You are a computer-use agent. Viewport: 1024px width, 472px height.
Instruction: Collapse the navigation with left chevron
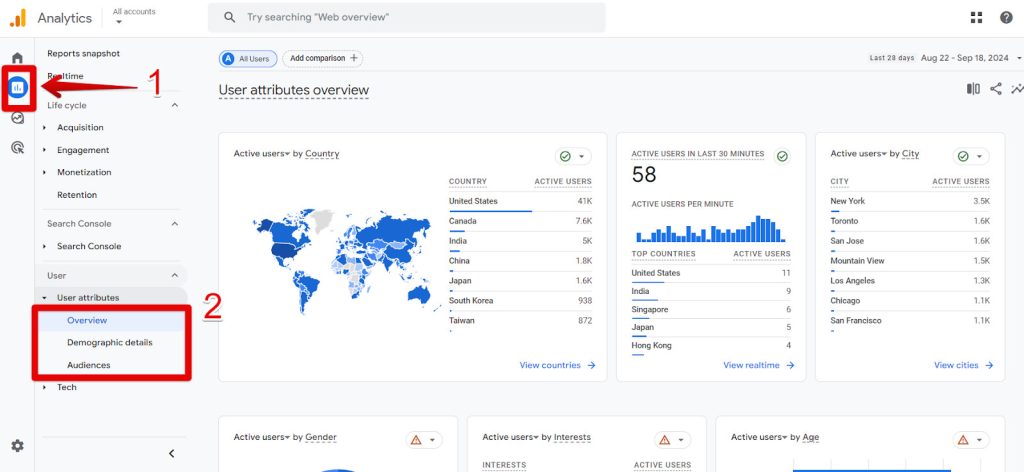(x=172, y=453)
